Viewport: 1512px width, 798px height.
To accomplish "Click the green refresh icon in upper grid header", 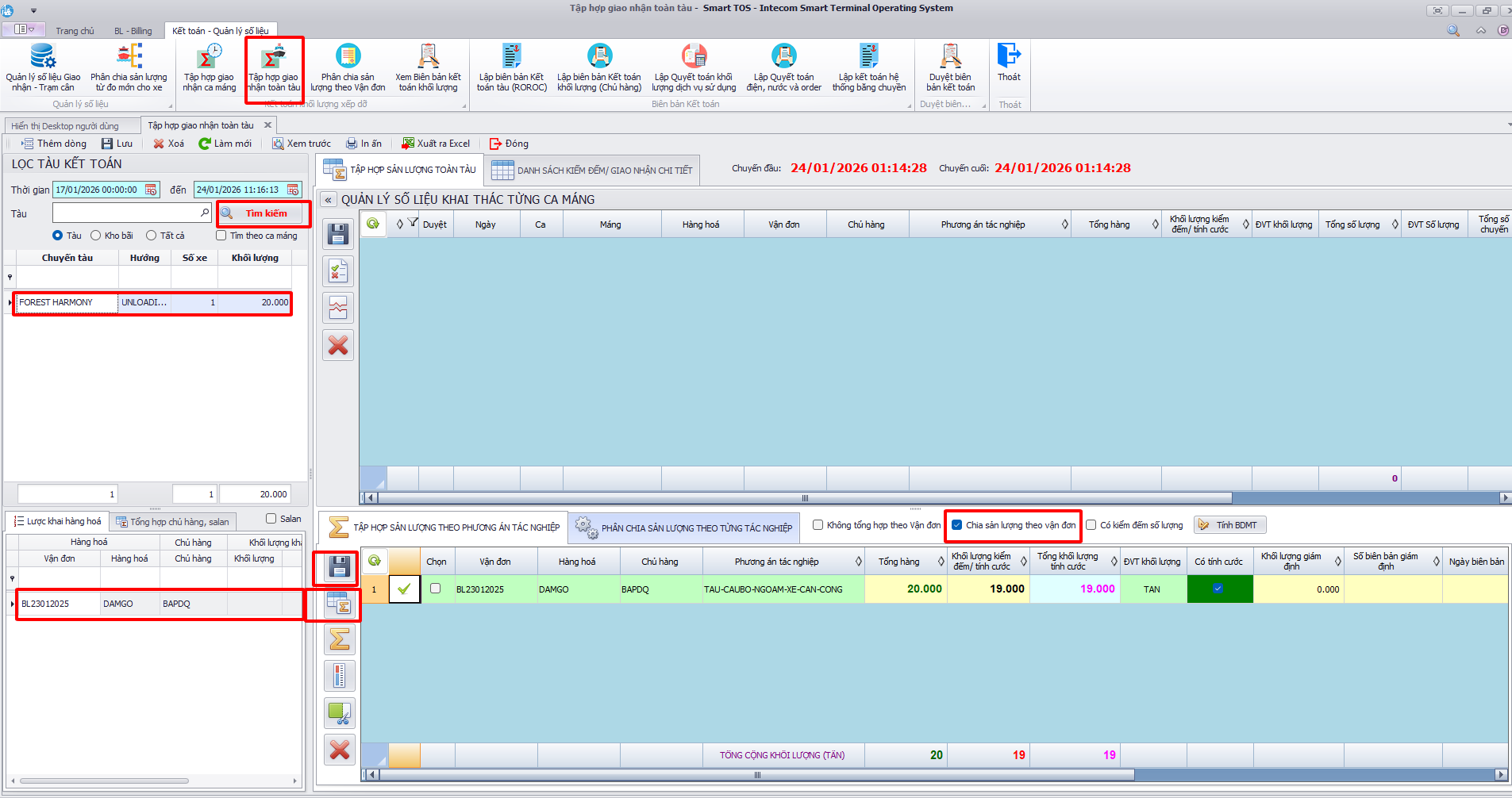I will tap(373, 224).
